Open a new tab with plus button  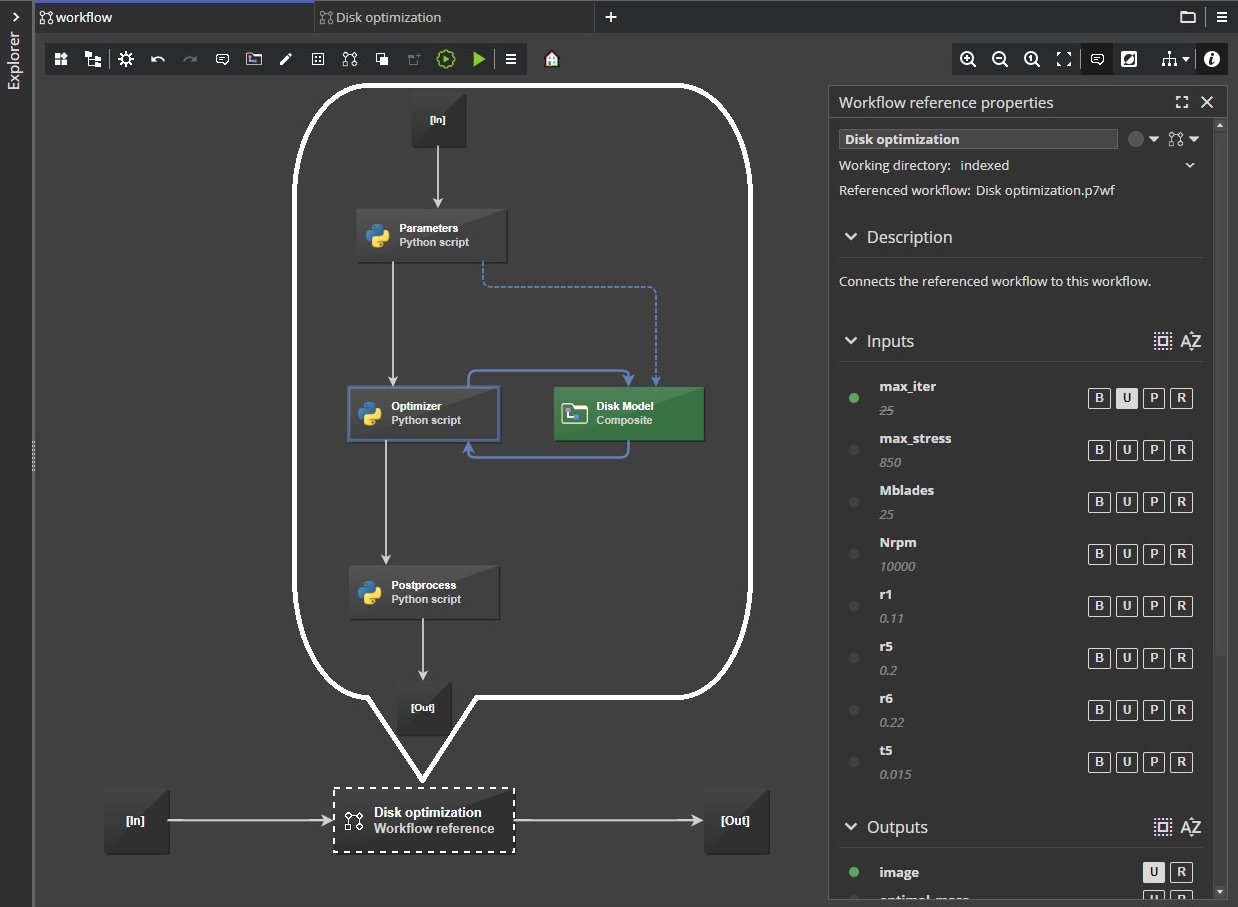[611, 17]
